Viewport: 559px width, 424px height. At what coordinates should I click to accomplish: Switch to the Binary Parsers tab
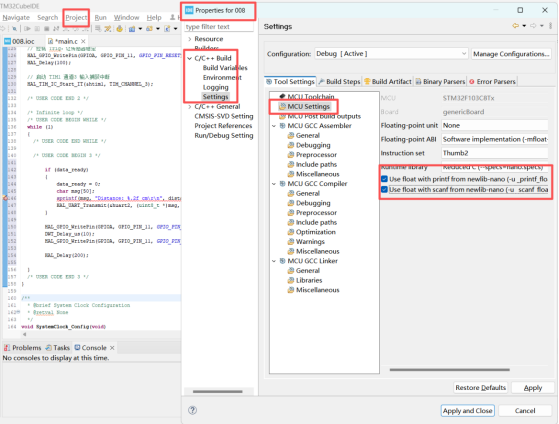440,82
